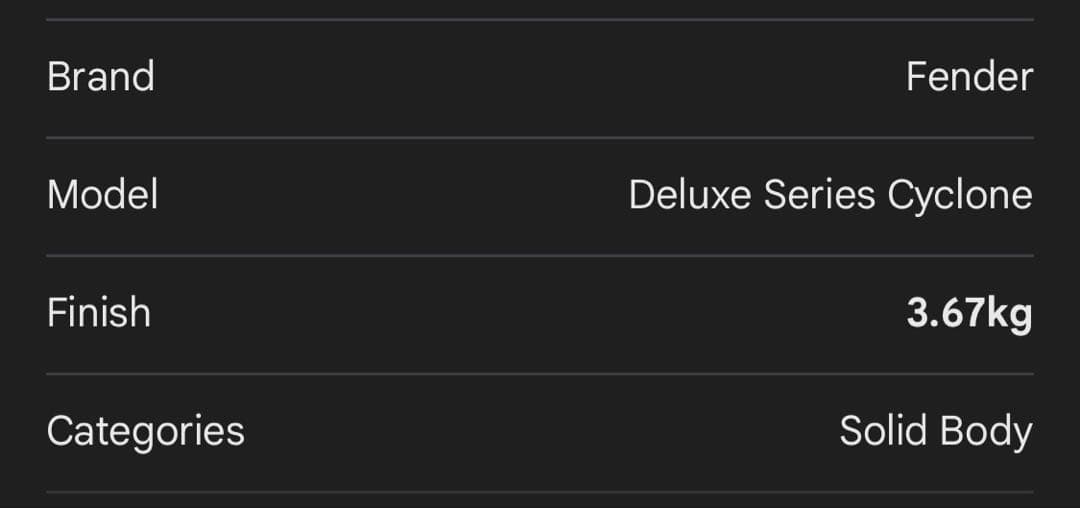Click the Finish label
Viewport: 1080px width, 508px height.
coord(99,313)
